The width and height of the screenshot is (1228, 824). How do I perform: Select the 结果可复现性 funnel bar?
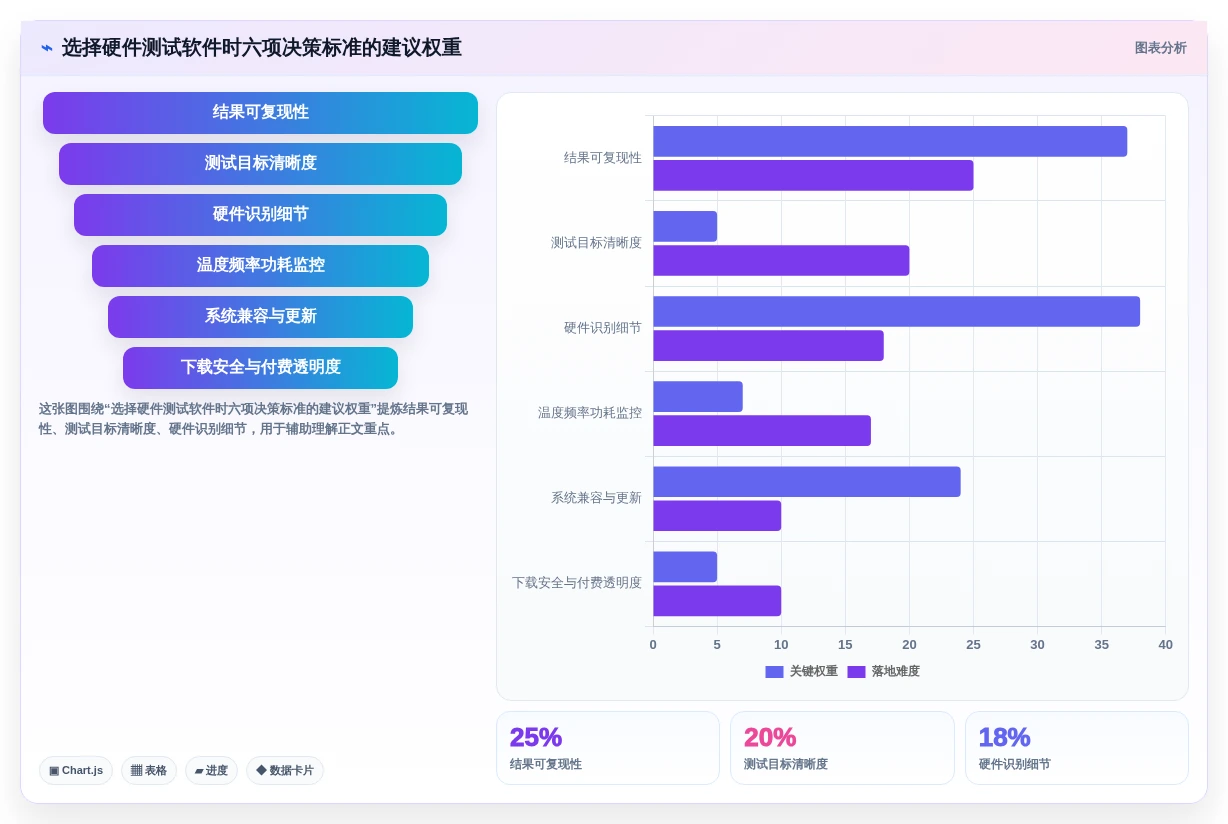(x=260, y=113)
